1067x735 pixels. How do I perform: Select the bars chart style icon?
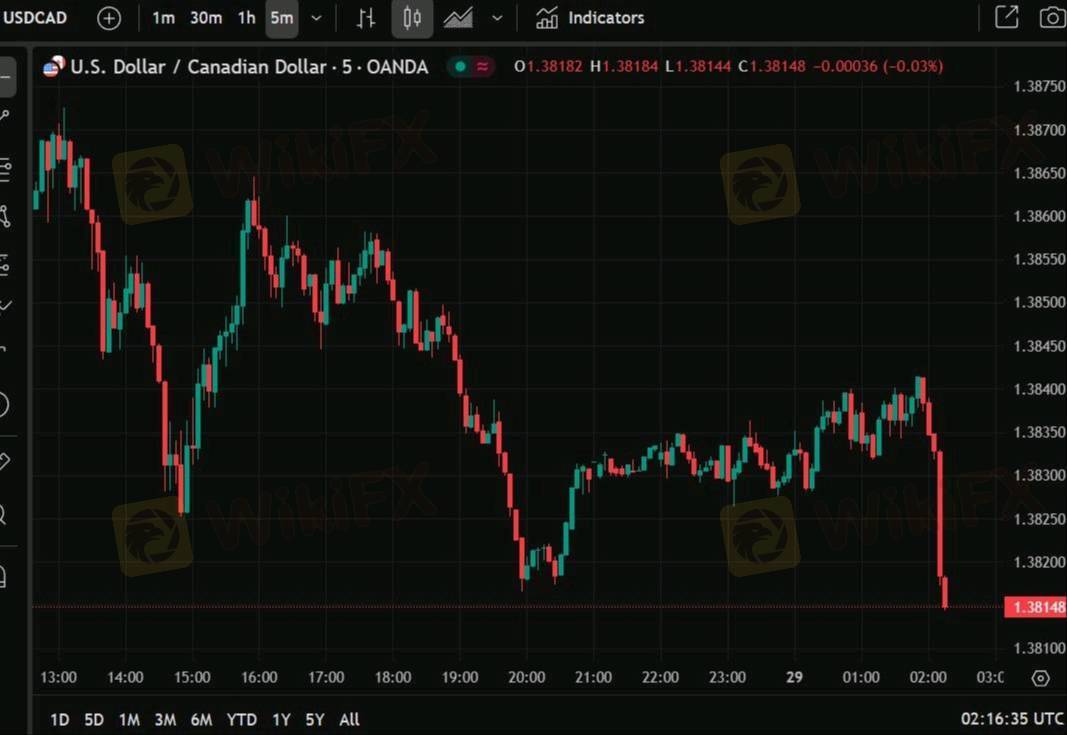coord(366,18)
